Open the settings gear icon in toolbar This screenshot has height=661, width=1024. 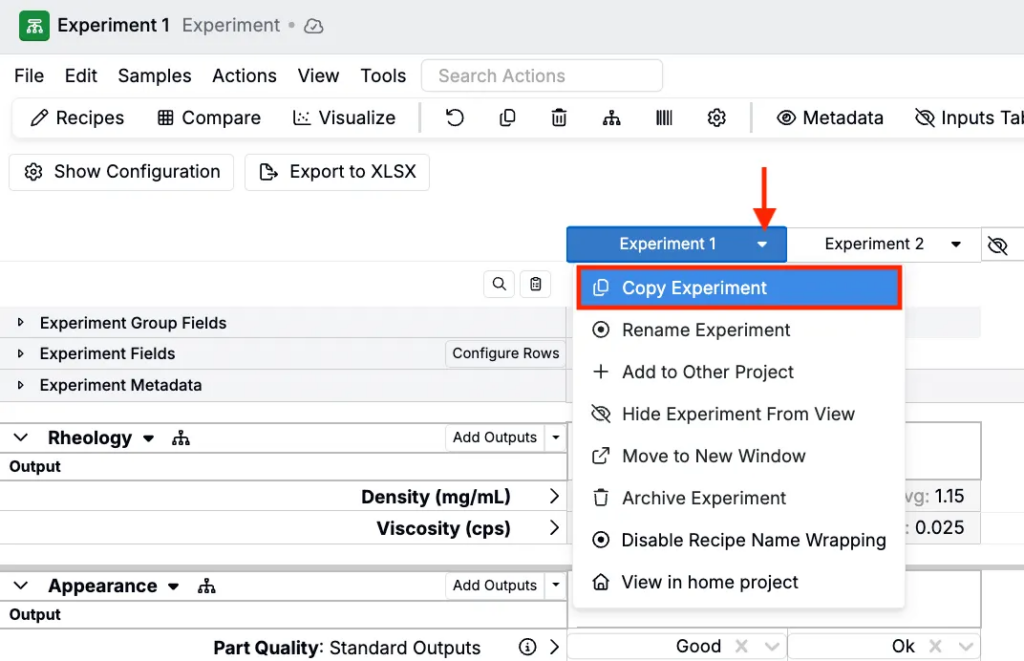716,118
